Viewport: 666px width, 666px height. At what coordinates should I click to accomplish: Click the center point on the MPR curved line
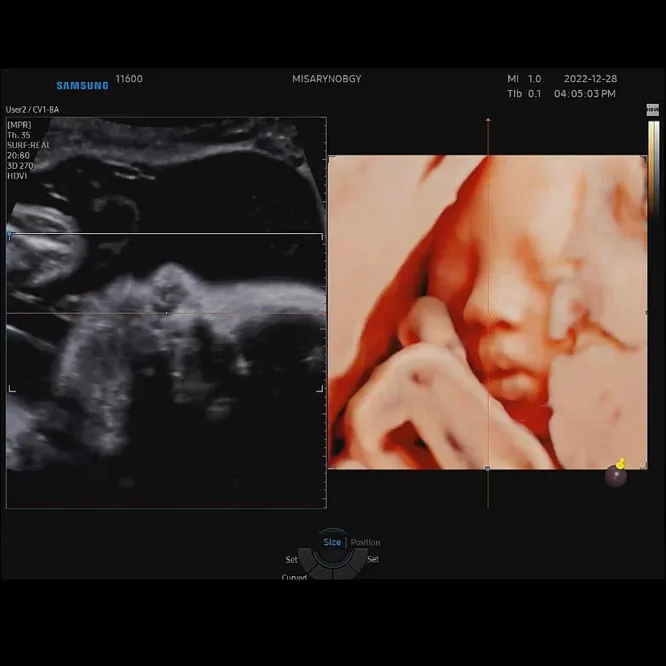pyautogui.click(x=166, y=313)
